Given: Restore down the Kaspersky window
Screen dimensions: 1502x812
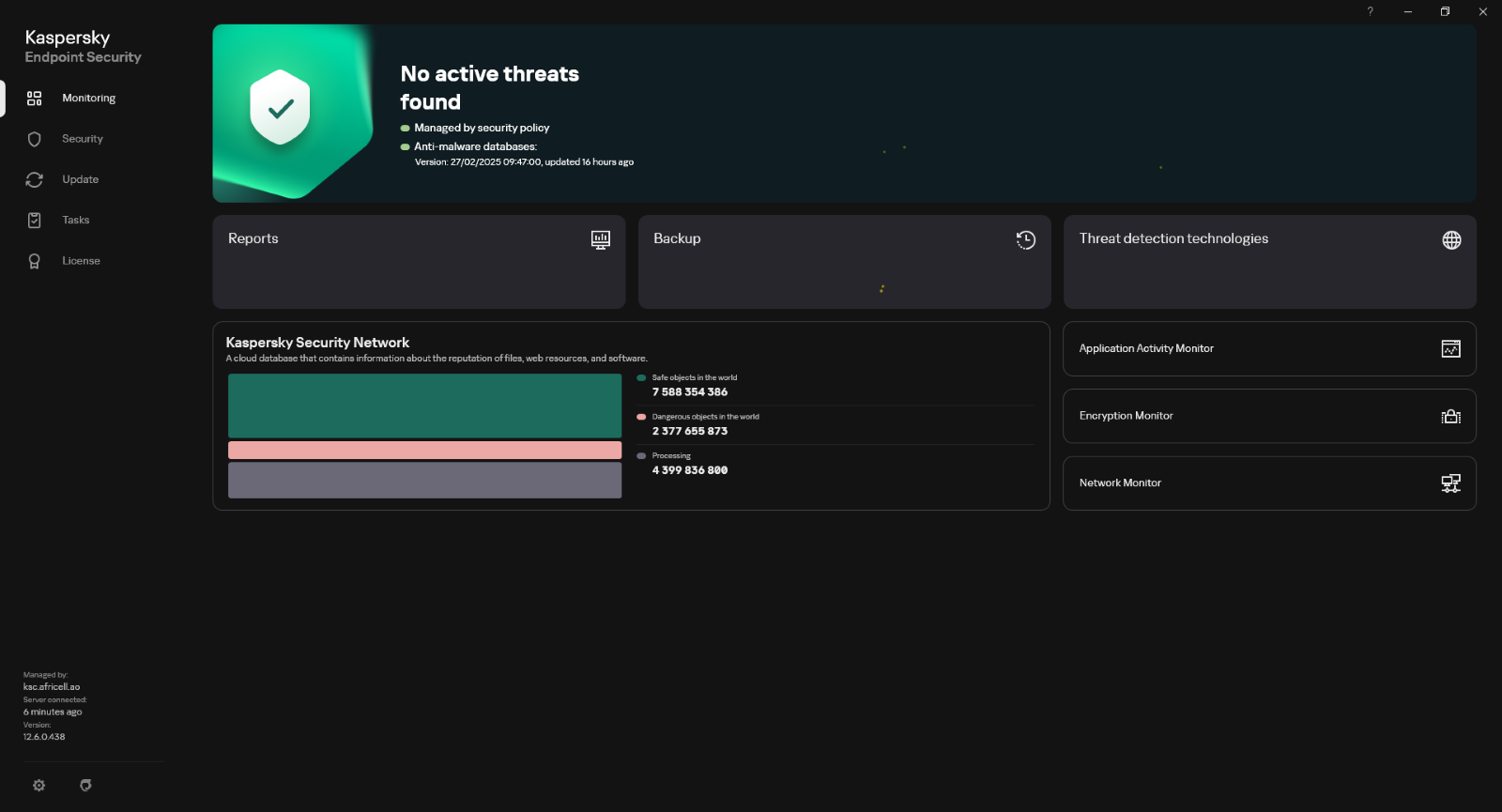Looking at the screenshot, I should [x=1445, y=11].
